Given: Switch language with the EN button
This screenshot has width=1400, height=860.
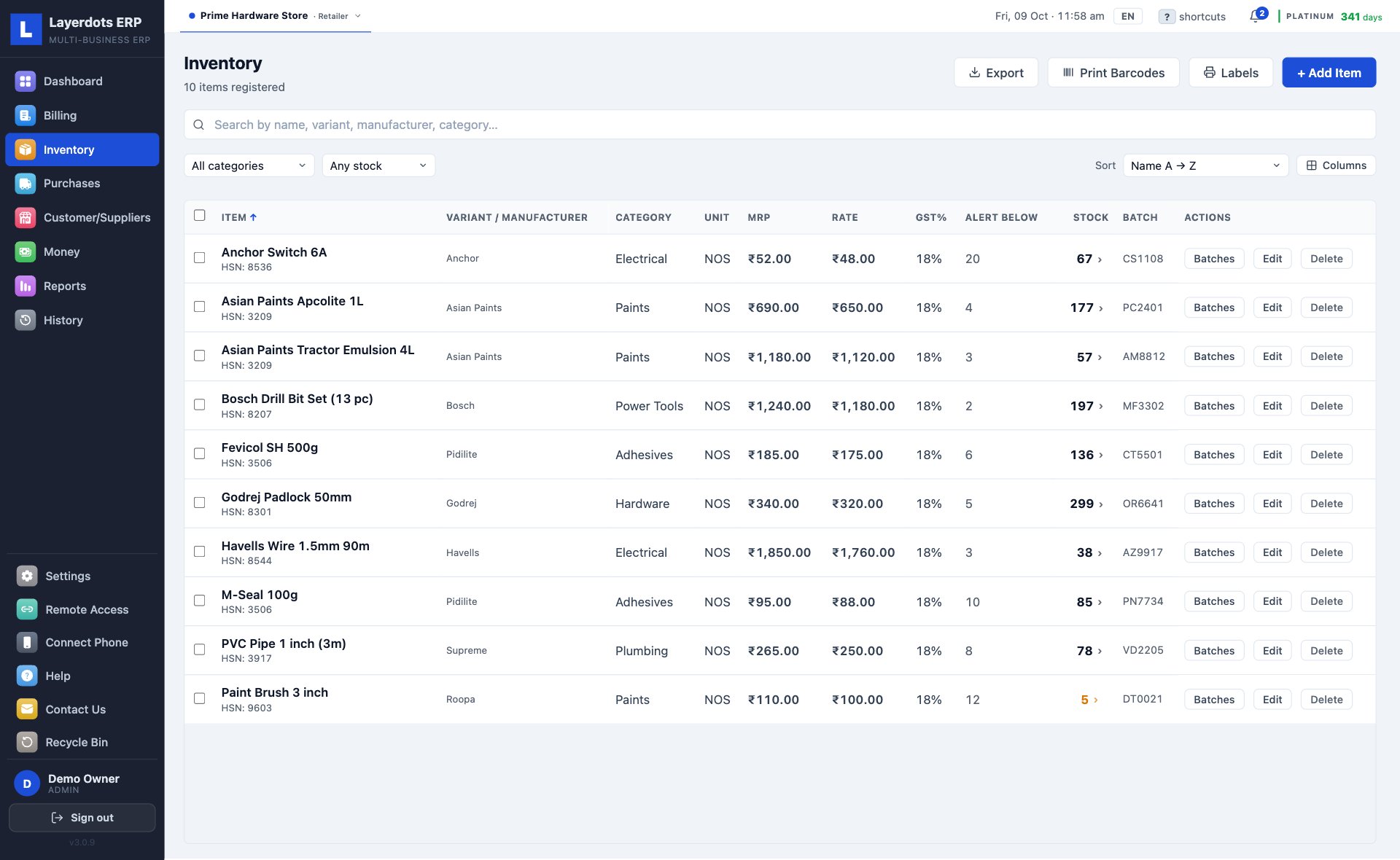Looking at the screenshot, I should click(1127, 16).
